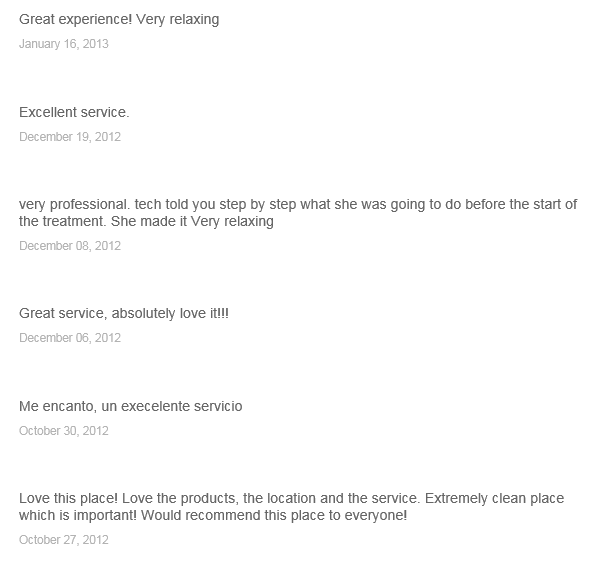The width and height of the screenshot is (605, 572).
Task: Select the October 30, 2012 date
Action: 64,431
